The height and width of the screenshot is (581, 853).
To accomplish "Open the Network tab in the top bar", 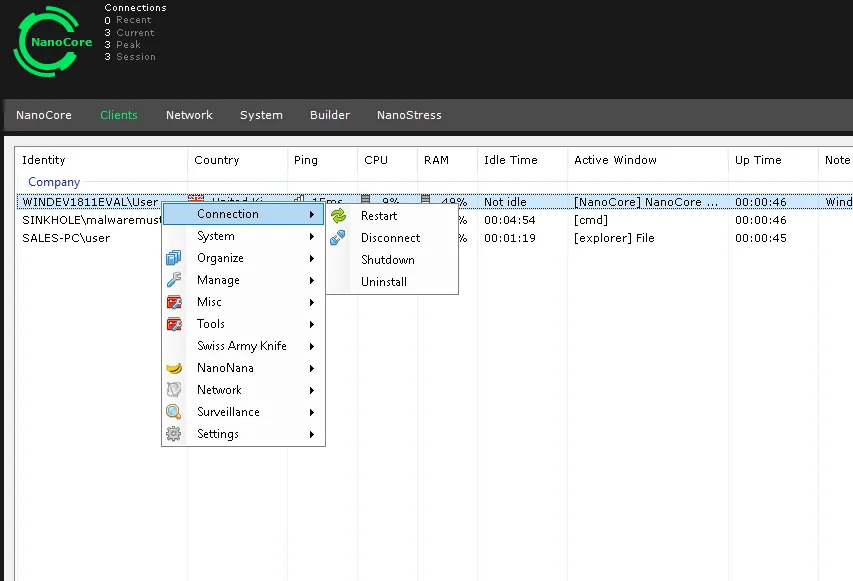I will click(x=189, y=115).
